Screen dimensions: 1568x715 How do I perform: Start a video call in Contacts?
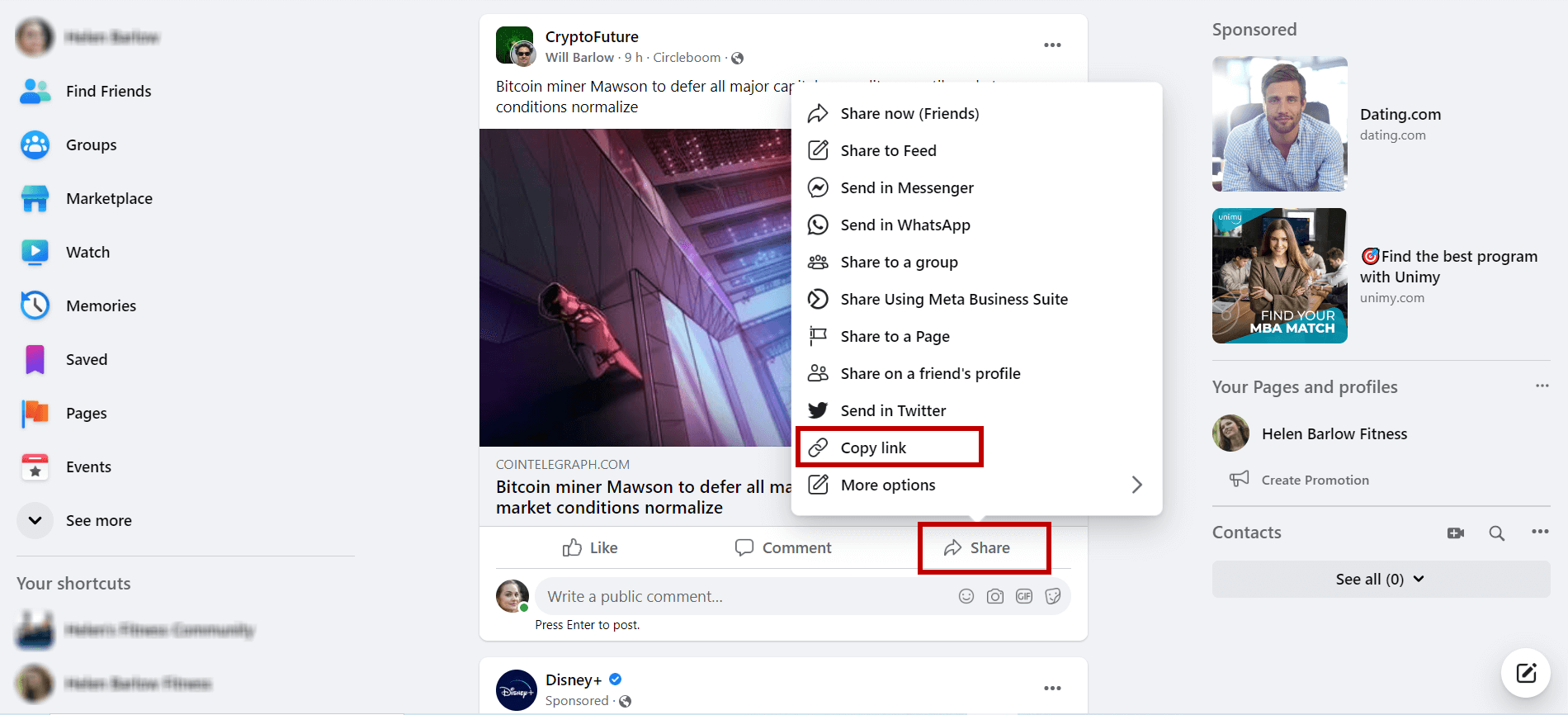1456,533
